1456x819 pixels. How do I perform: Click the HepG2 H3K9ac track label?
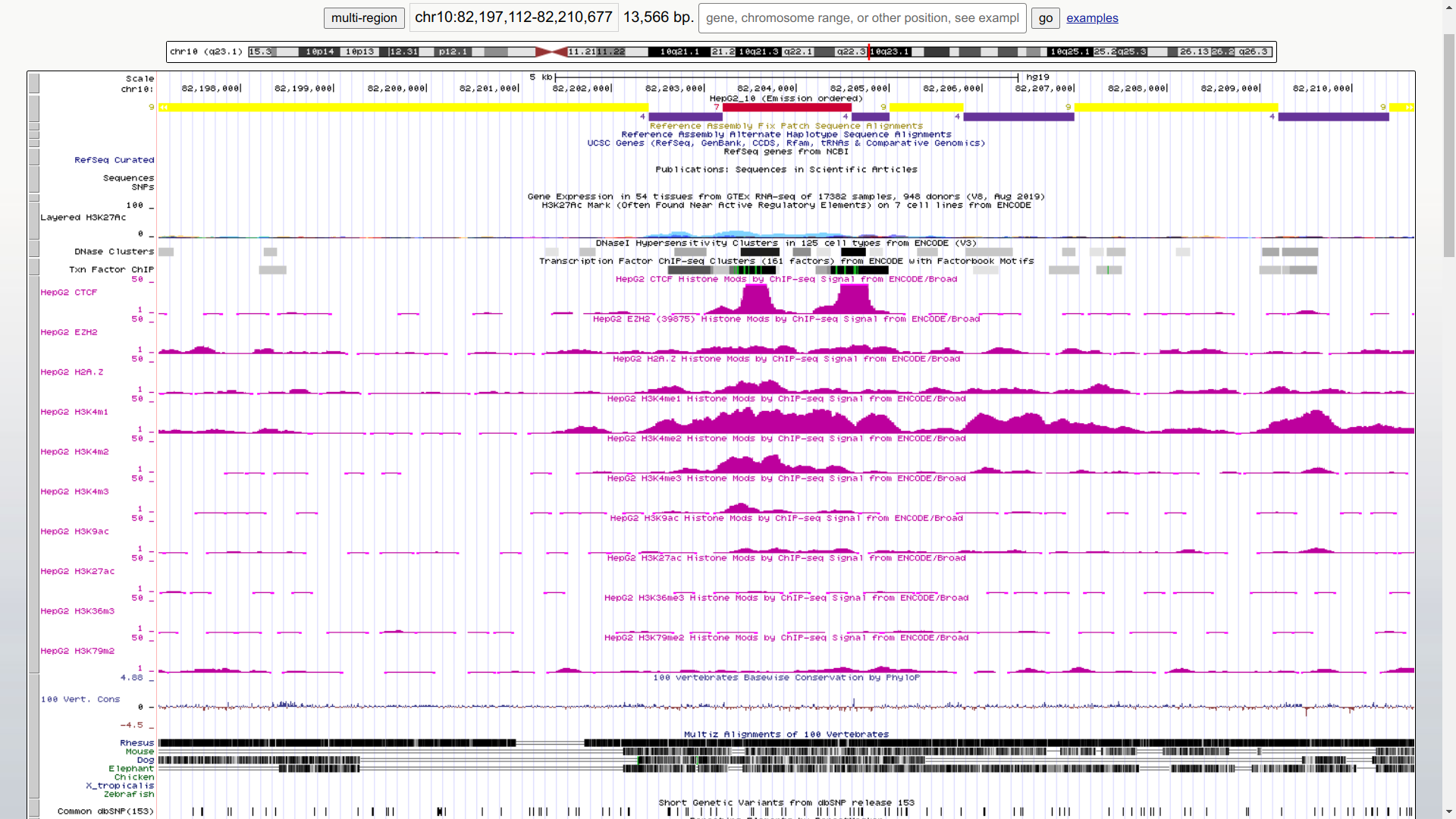tap(74, 532)
